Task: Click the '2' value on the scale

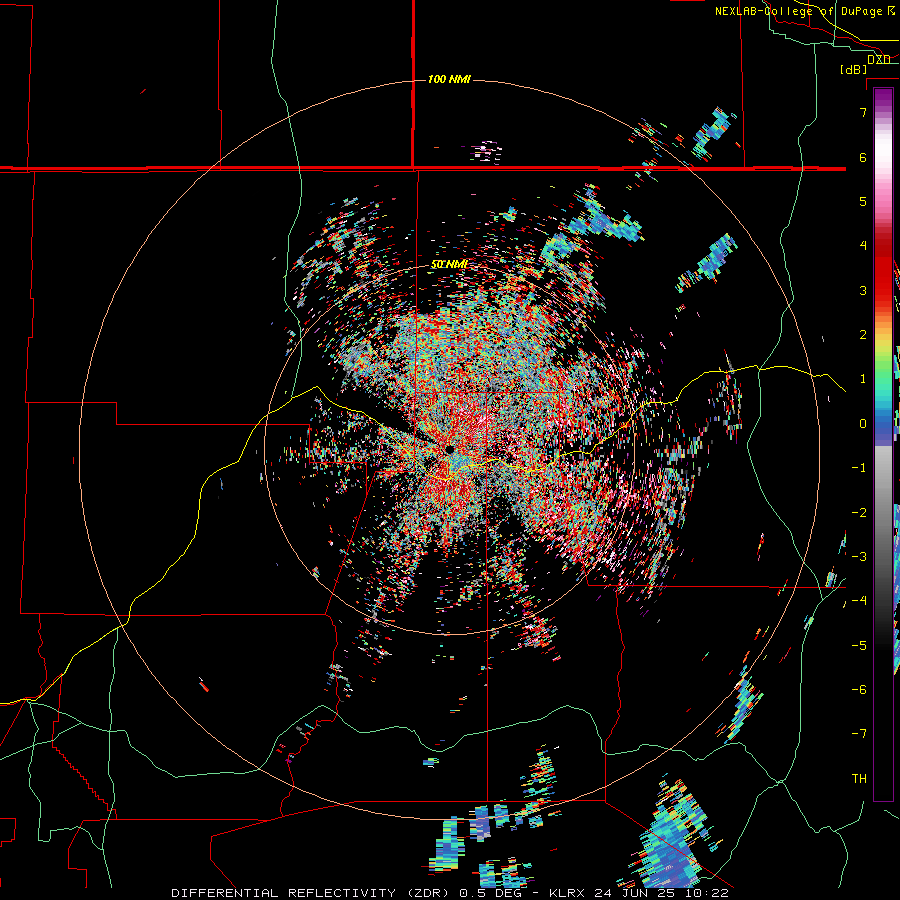Action: click(x=863, y=335)
